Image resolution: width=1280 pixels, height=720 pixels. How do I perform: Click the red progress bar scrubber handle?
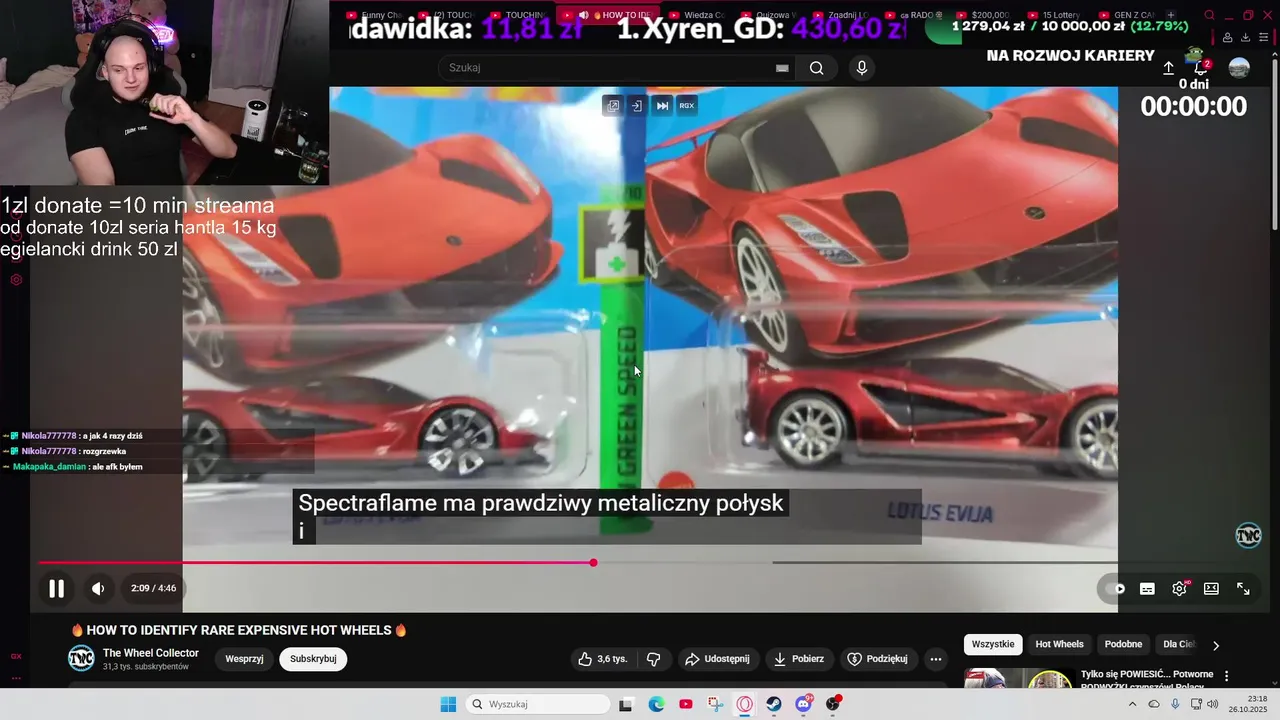coord(593,563)
